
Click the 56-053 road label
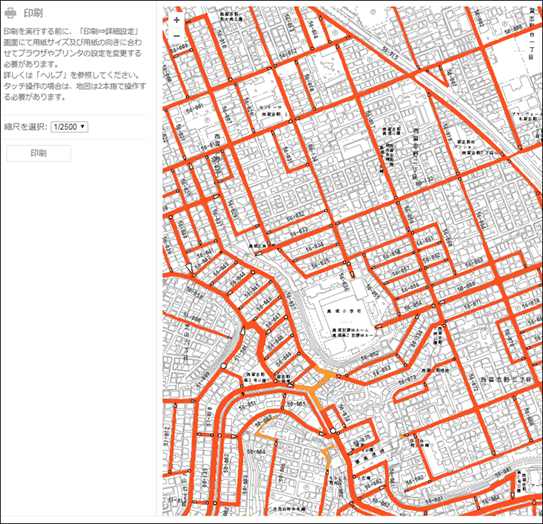382,370
